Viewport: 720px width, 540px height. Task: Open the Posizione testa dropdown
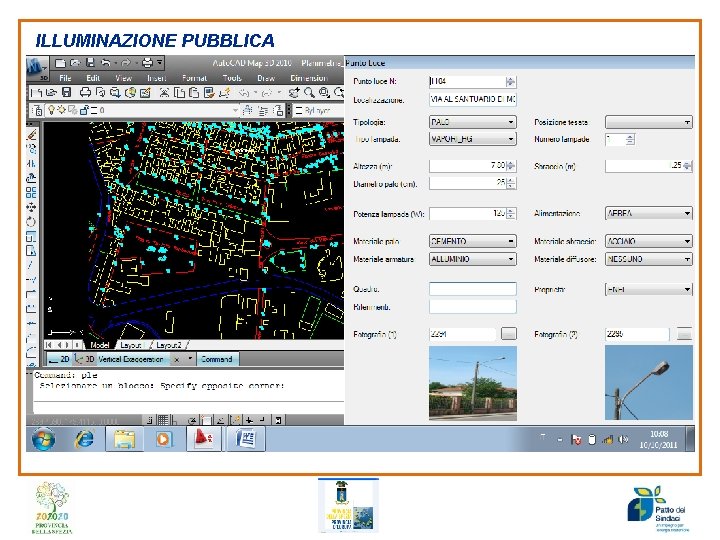[x=648, y=122]
